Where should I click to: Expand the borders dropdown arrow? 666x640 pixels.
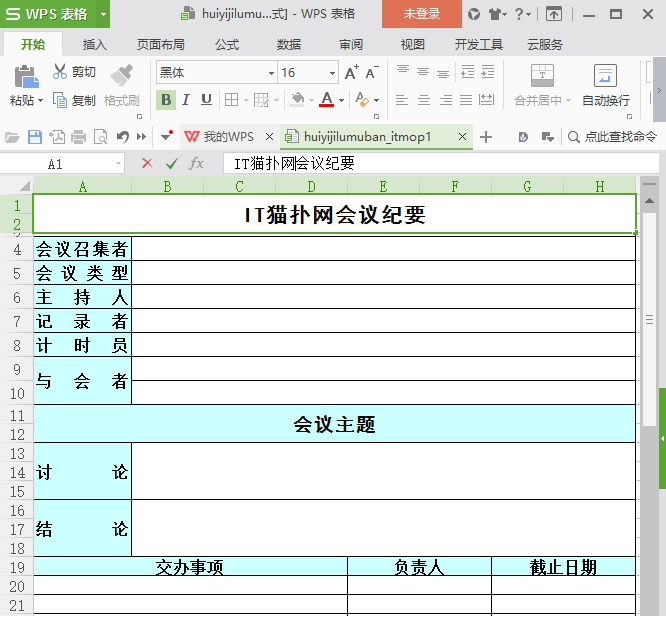[246, 101]
